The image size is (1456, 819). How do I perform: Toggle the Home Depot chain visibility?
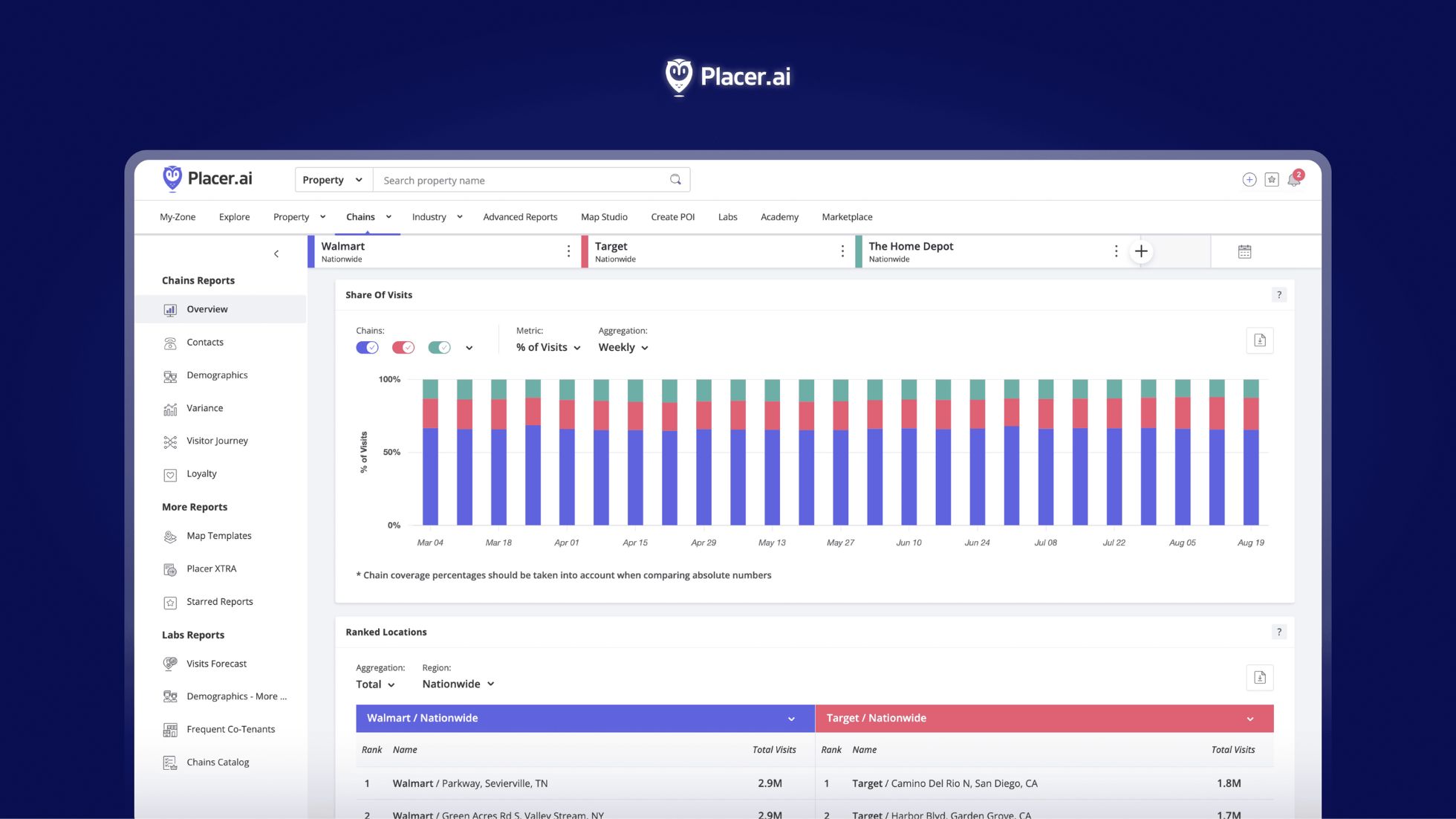(x=440, y=347)
